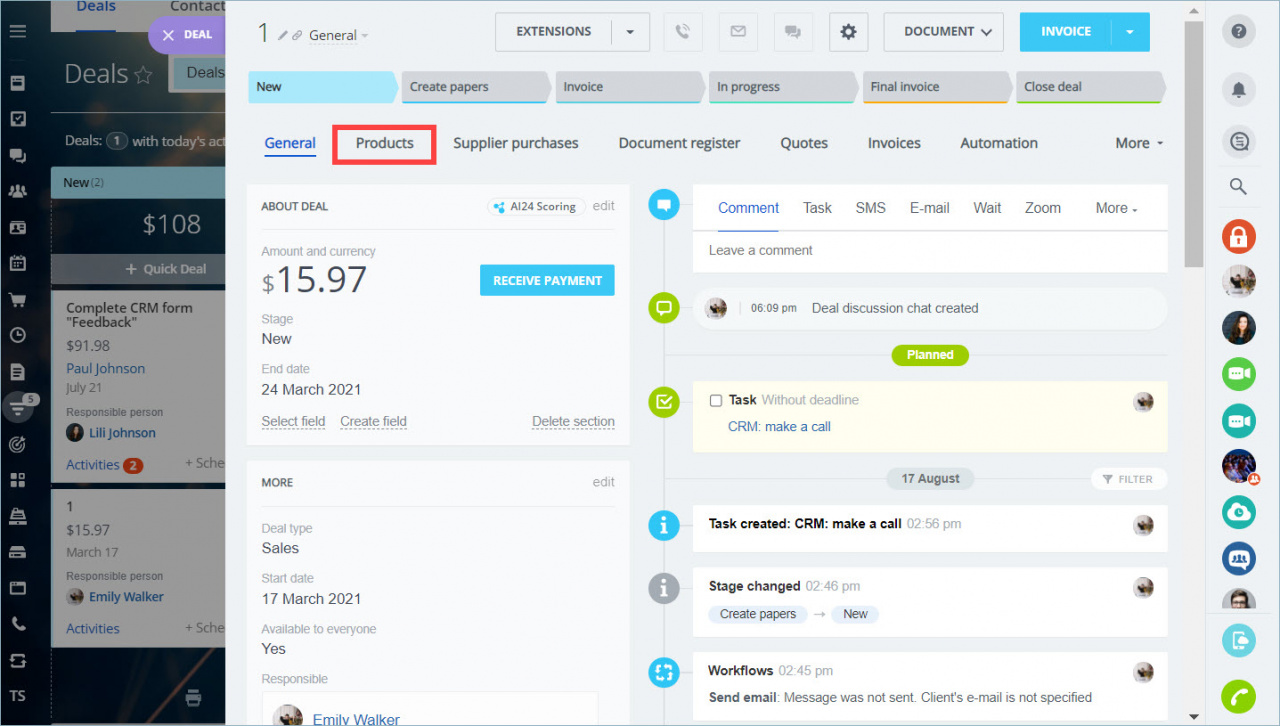Switch to the Products tab
Viewport: 1280px width, 726px height.
pos(385,143)
